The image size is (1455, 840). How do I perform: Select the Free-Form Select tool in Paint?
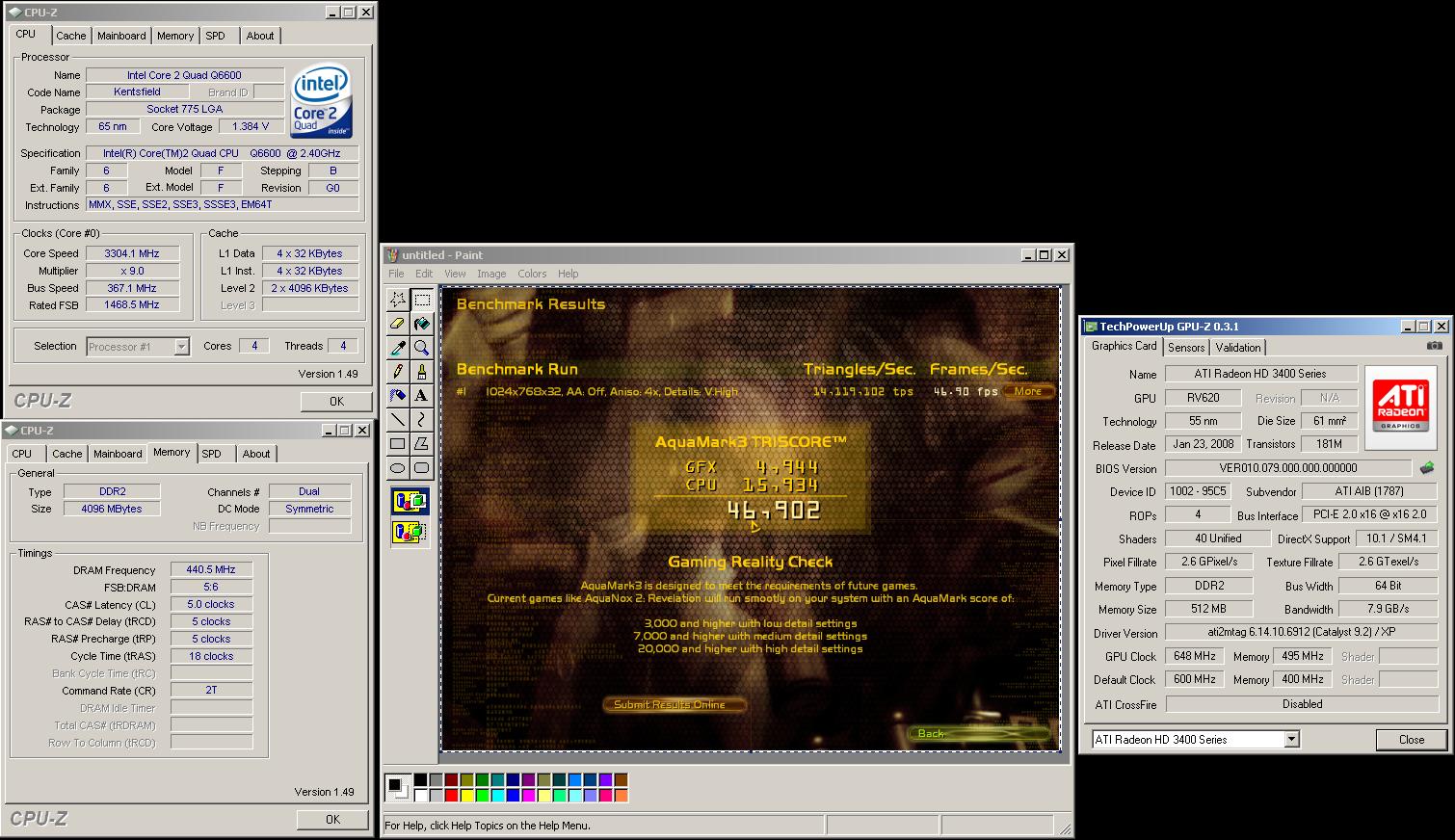click(398, 300)
